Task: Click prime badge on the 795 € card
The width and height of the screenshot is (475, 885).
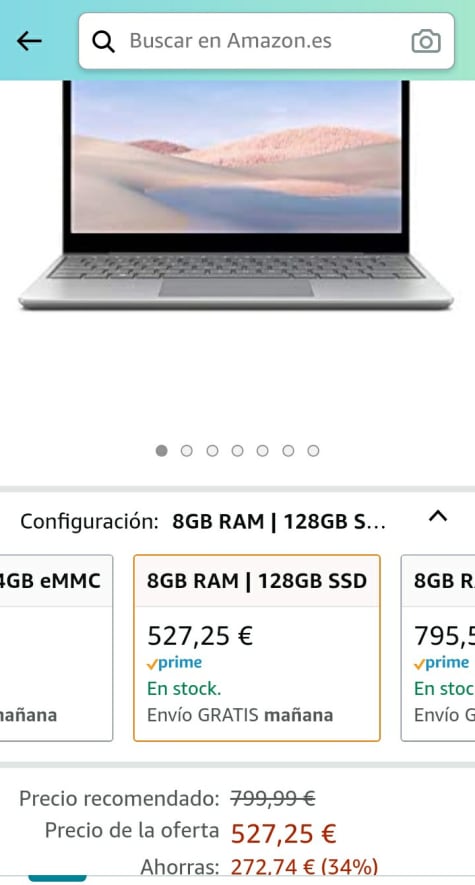Action: [x=442, y=663]
